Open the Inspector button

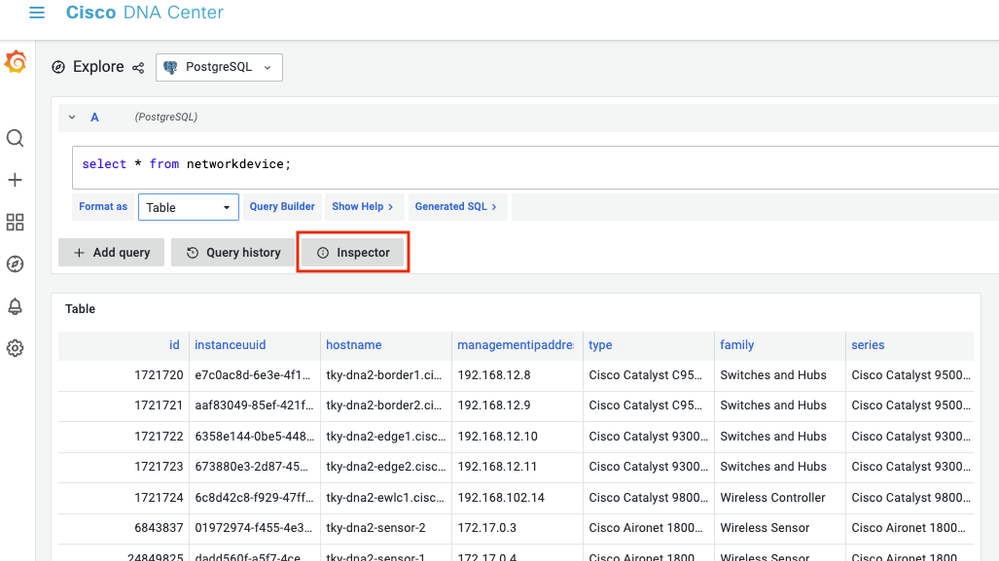click(x=353, y=253)
